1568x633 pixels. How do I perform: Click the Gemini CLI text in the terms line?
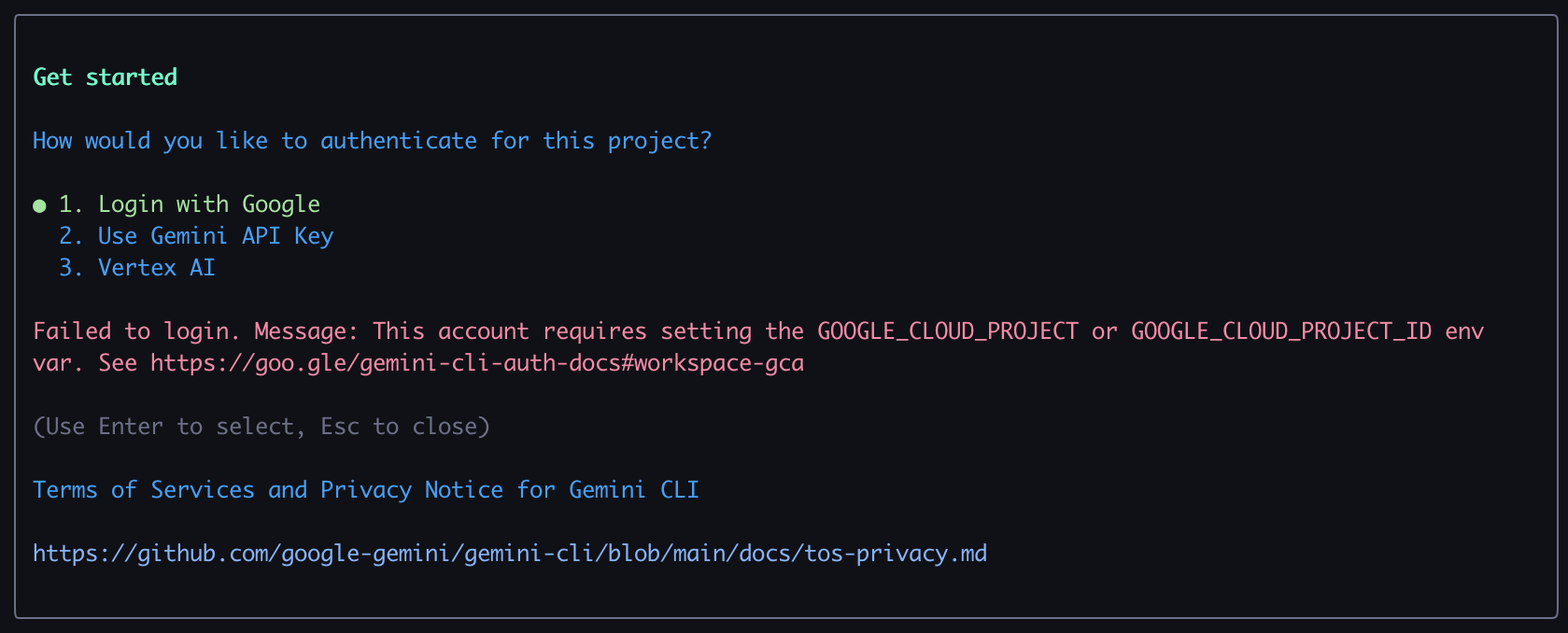(634, 490)
